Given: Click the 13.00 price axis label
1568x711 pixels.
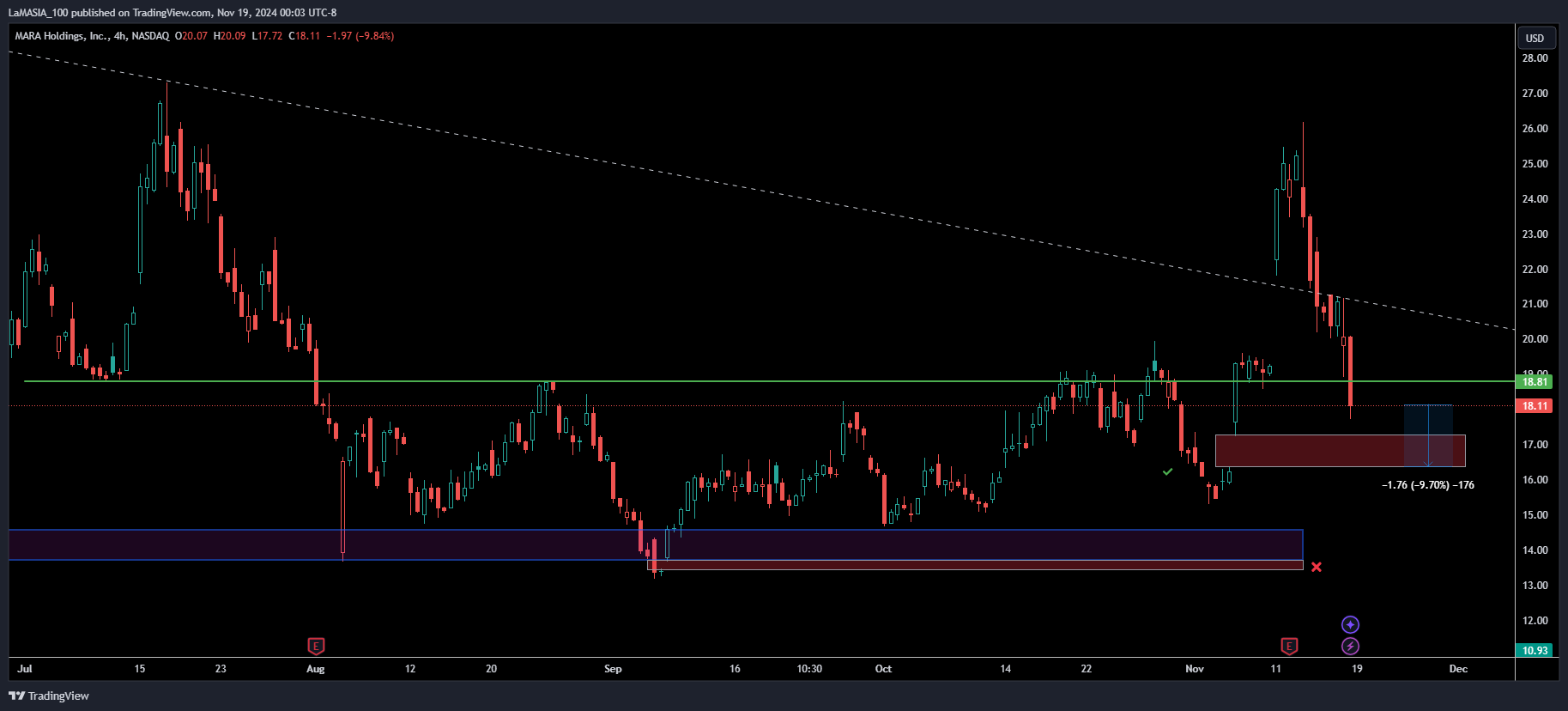Looking at the screenshot, I should point(1535,586).
